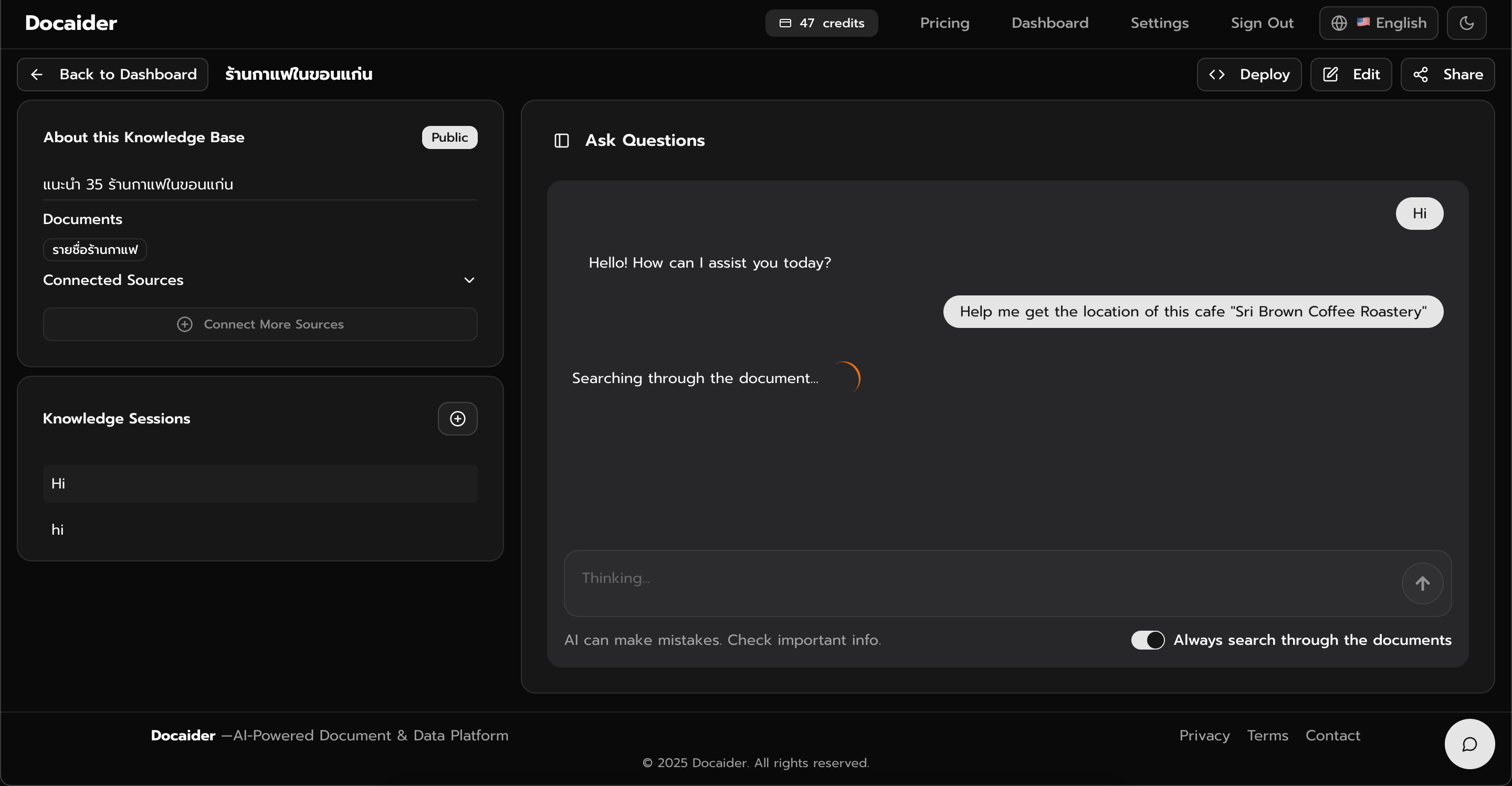Go to the Pricing page
The width and height of the screenshot is (1512, 786).
(944, 23)
